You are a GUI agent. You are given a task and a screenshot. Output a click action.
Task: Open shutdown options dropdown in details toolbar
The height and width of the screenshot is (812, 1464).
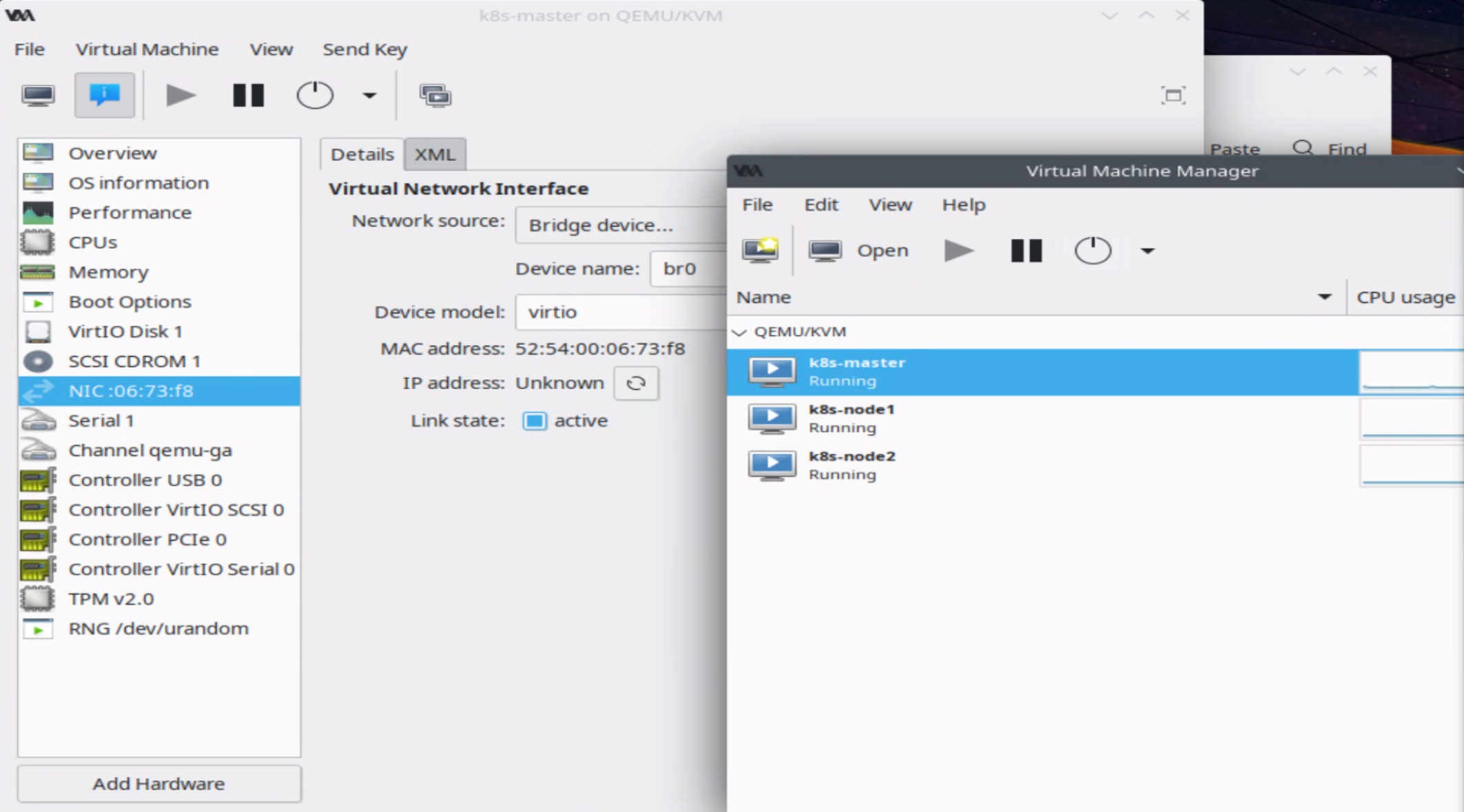click(x=369, y=95)
